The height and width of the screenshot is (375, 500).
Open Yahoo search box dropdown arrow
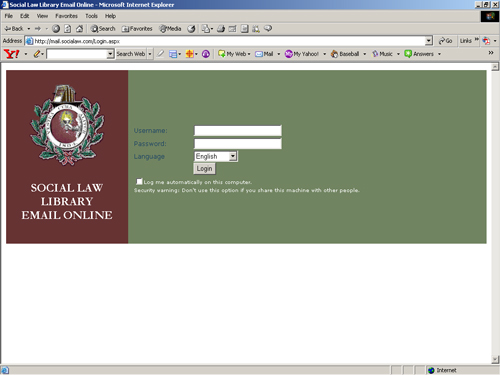coord(110,54)
